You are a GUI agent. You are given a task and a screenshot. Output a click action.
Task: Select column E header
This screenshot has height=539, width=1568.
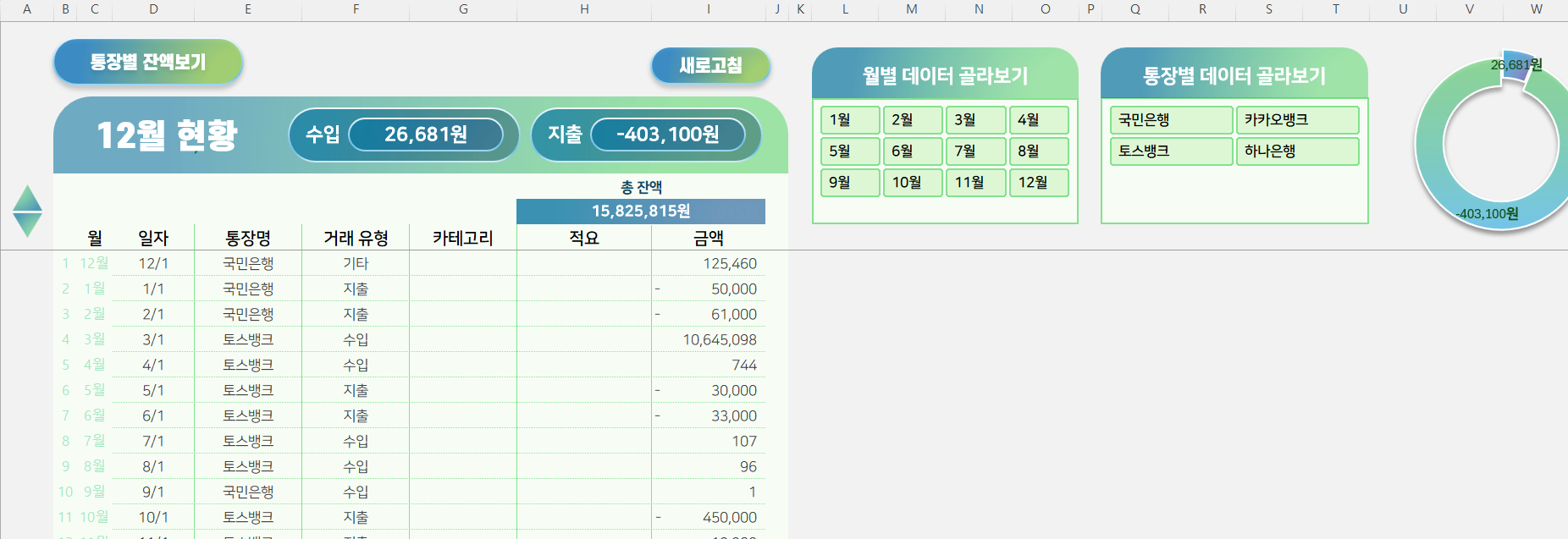point(248,9)
